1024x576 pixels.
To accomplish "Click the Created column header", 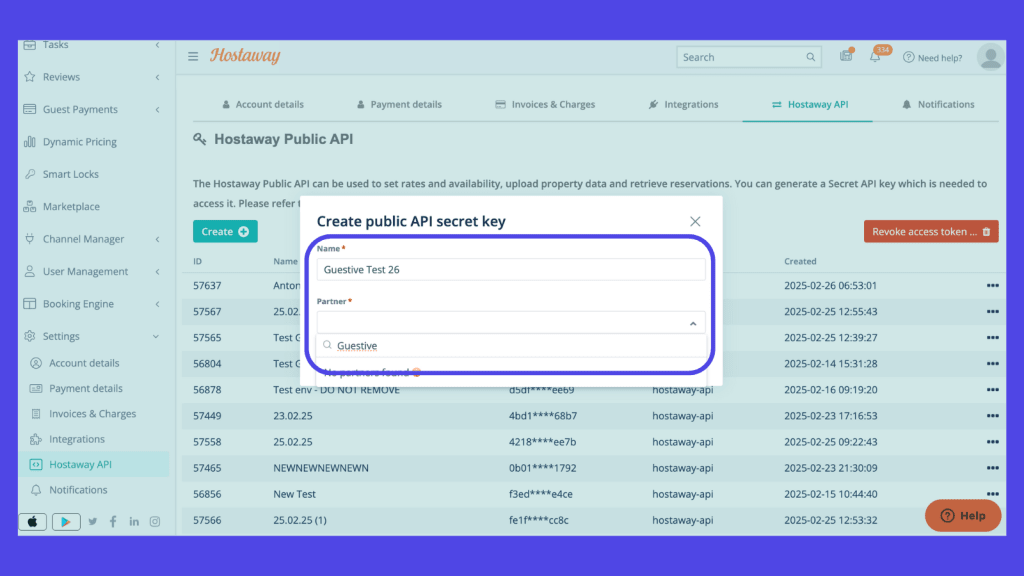I will [800, 261].
